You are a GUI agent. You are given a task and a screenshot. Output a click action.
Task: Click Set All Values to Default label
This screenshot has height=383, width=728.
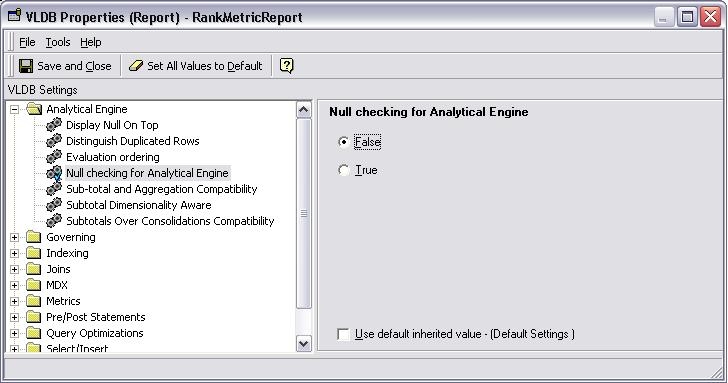[x=205, y=66]
